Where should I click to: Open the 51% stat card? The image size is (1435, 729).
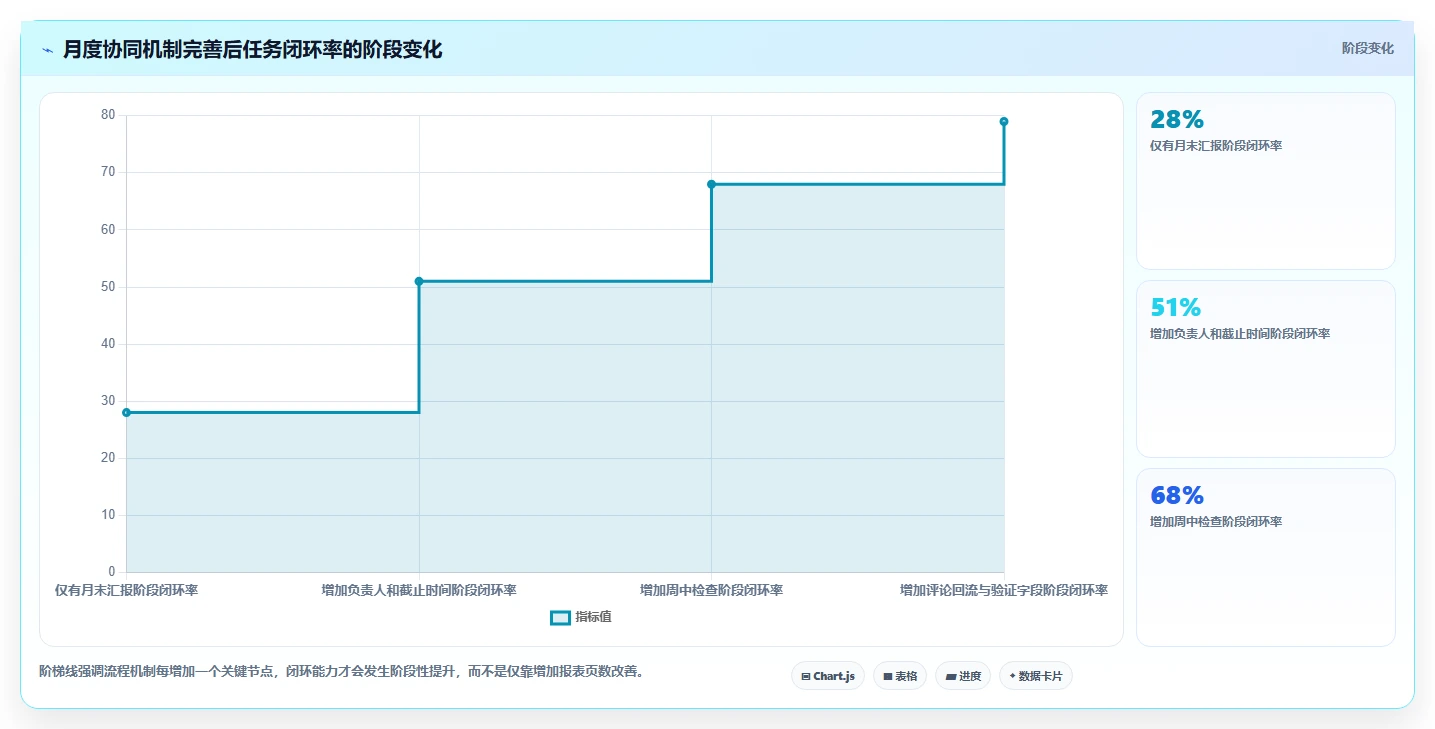(x=1265, y=369)
